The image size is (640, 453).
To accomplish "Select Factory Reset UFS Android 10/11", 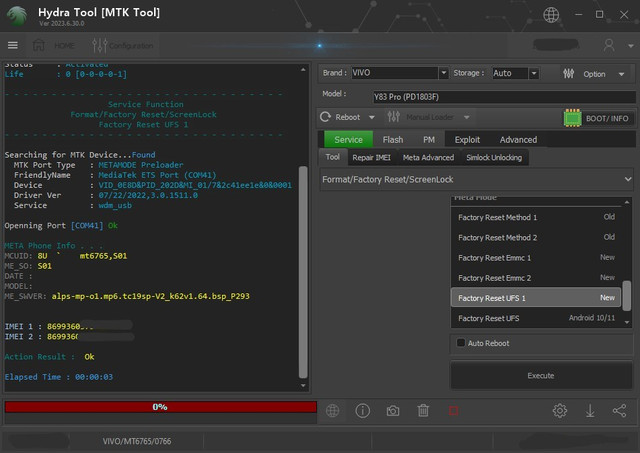I will coord(536,318).
